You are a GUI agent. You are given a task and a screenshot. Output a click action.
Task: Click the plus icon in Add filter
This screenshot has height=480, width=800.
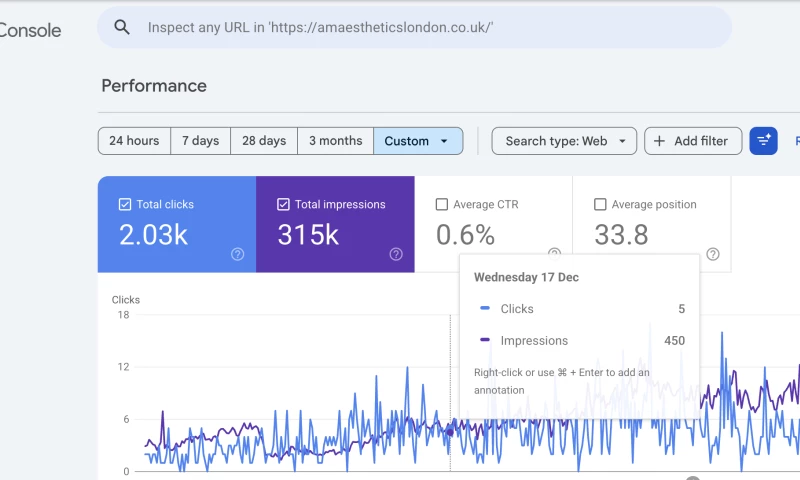pyautogui.click(x=659, y=141)
